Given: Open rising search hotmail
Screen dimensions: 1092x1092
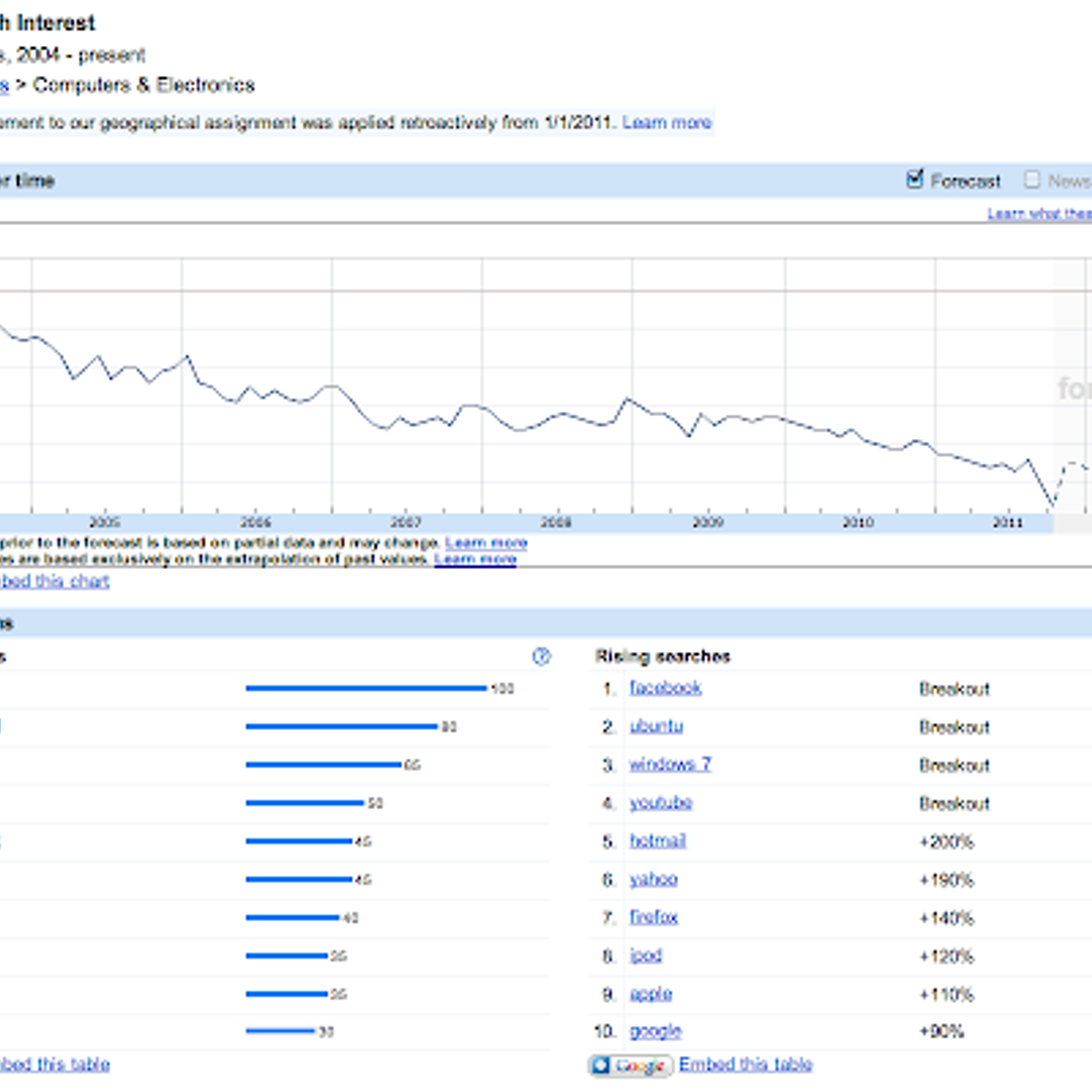Looking at the screenshot, I should [x=657, y=841].
